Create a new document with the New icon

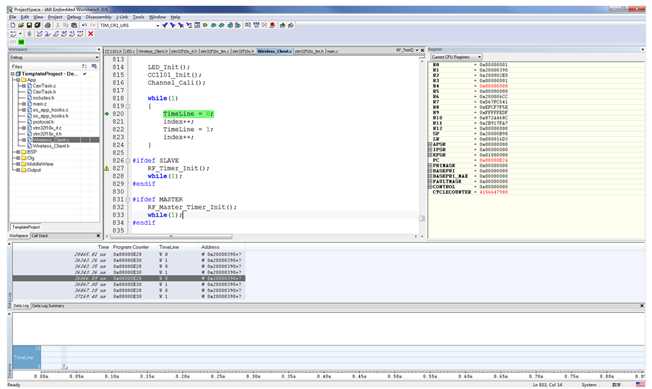tap(13, 25)
